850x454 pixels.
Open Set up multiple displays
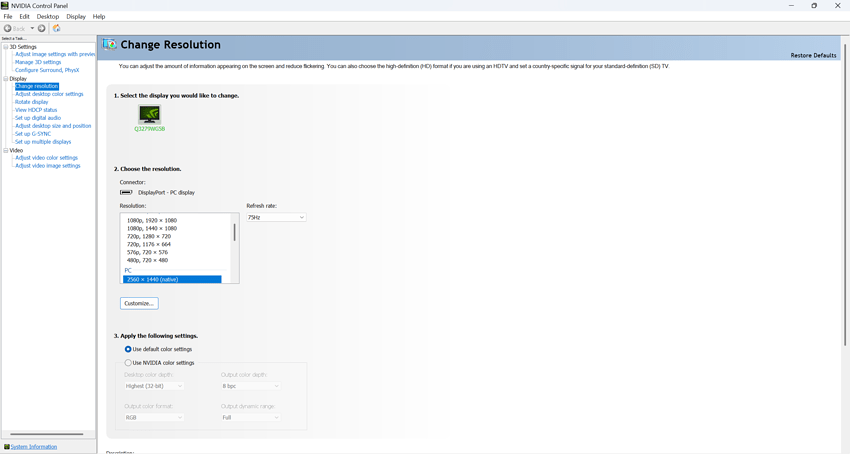(x=43, y=142)
